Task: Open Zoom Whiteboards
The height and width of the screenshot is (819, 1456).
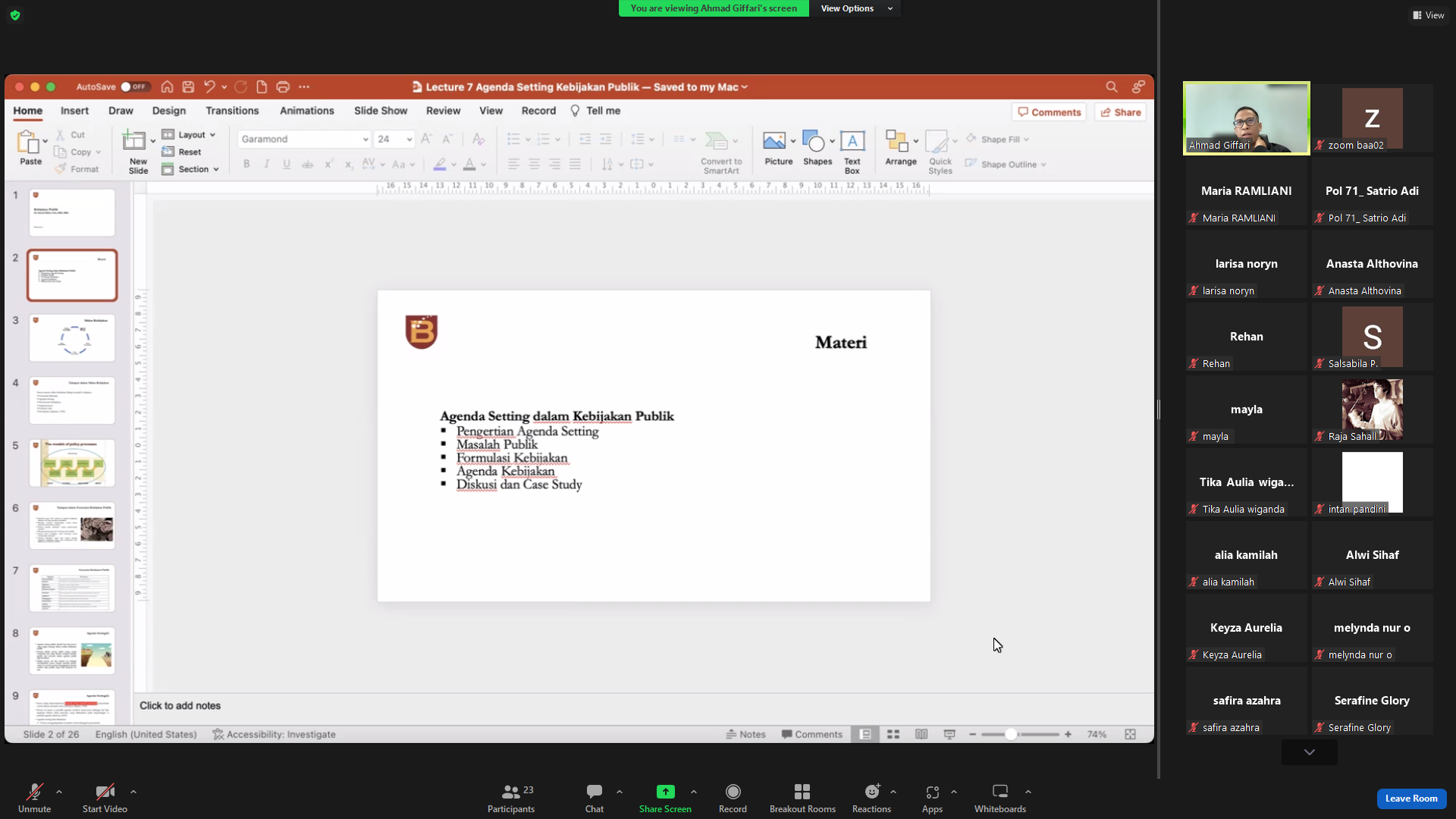Action: [x=1000, y=799]
